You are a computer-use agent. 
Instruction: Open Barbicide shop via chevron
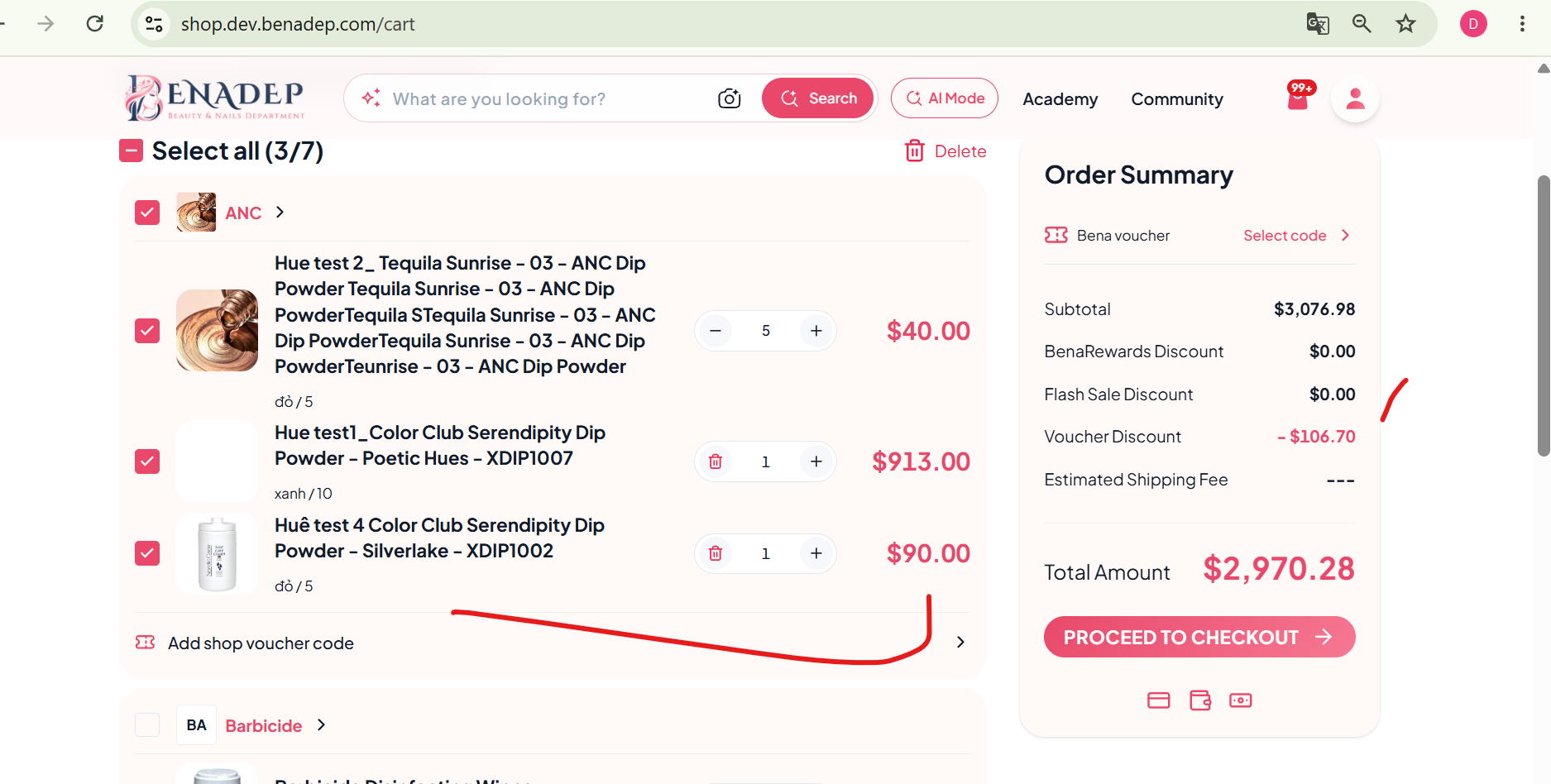(322, 725)
